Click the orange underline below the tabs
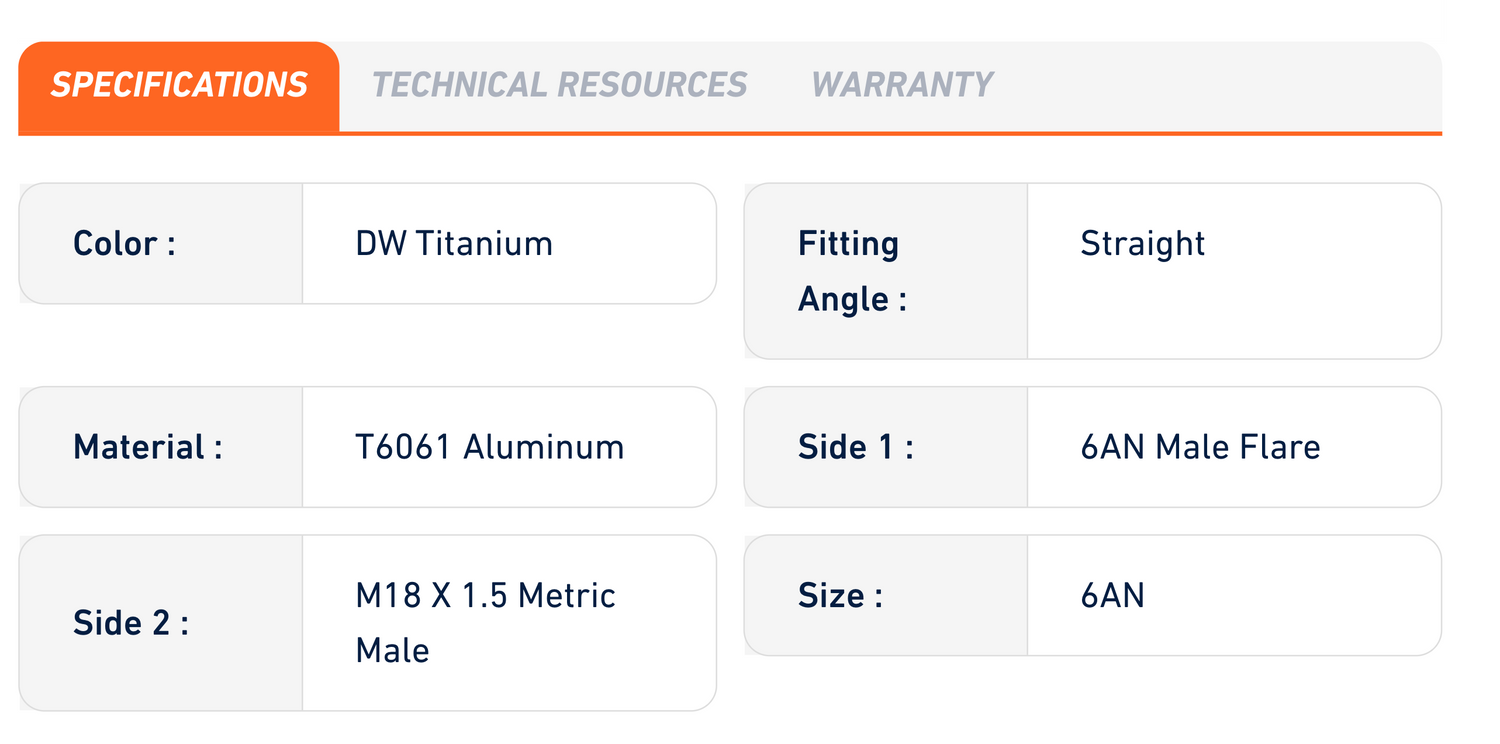1500x744 pixels. click(x=730, y=133)
